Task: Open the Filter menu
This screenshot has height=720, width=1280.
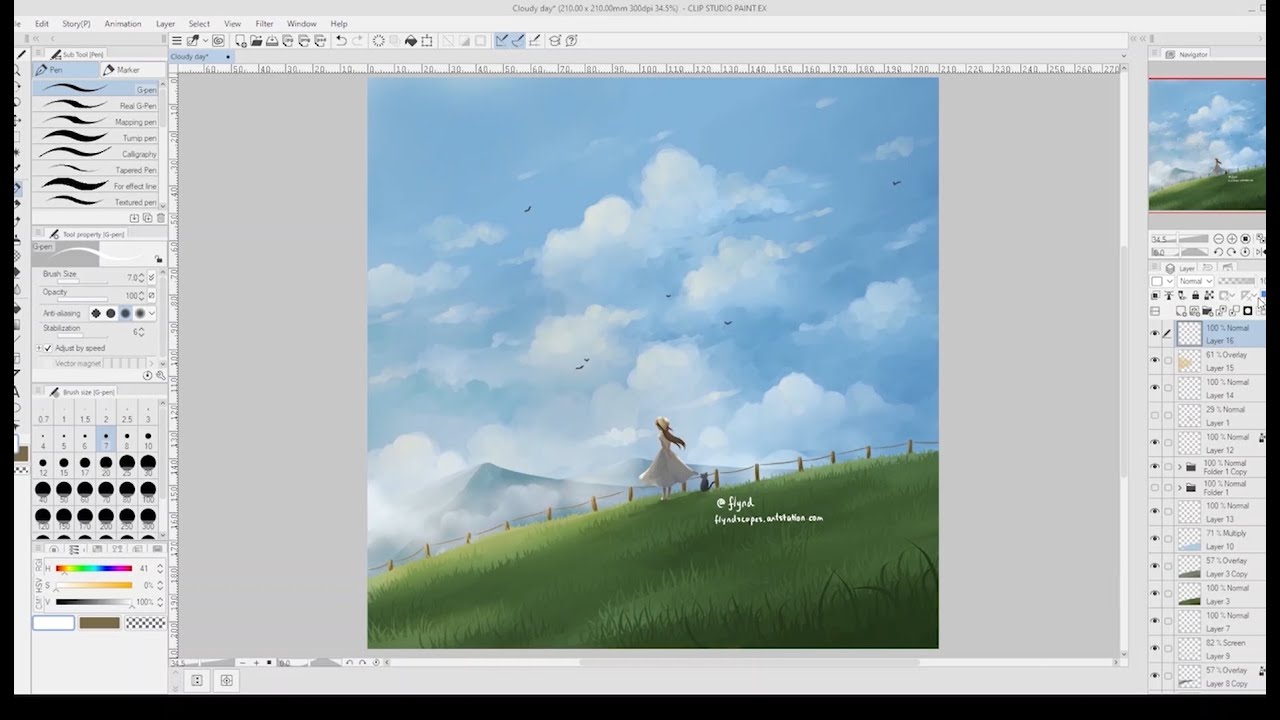Action: coord(264,23)
